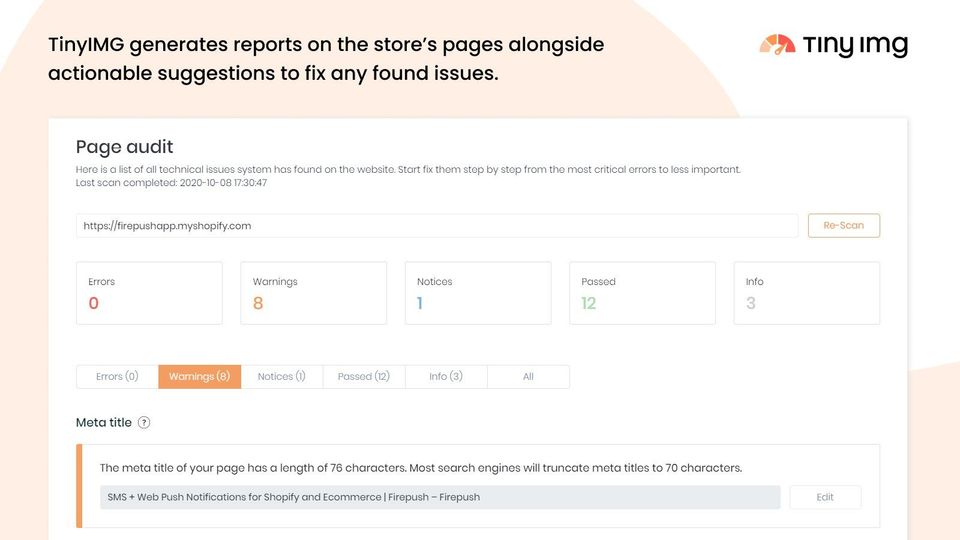Select the Warnings (8) tab
This screenshot has height=540, width=960.
coord(199,377)
